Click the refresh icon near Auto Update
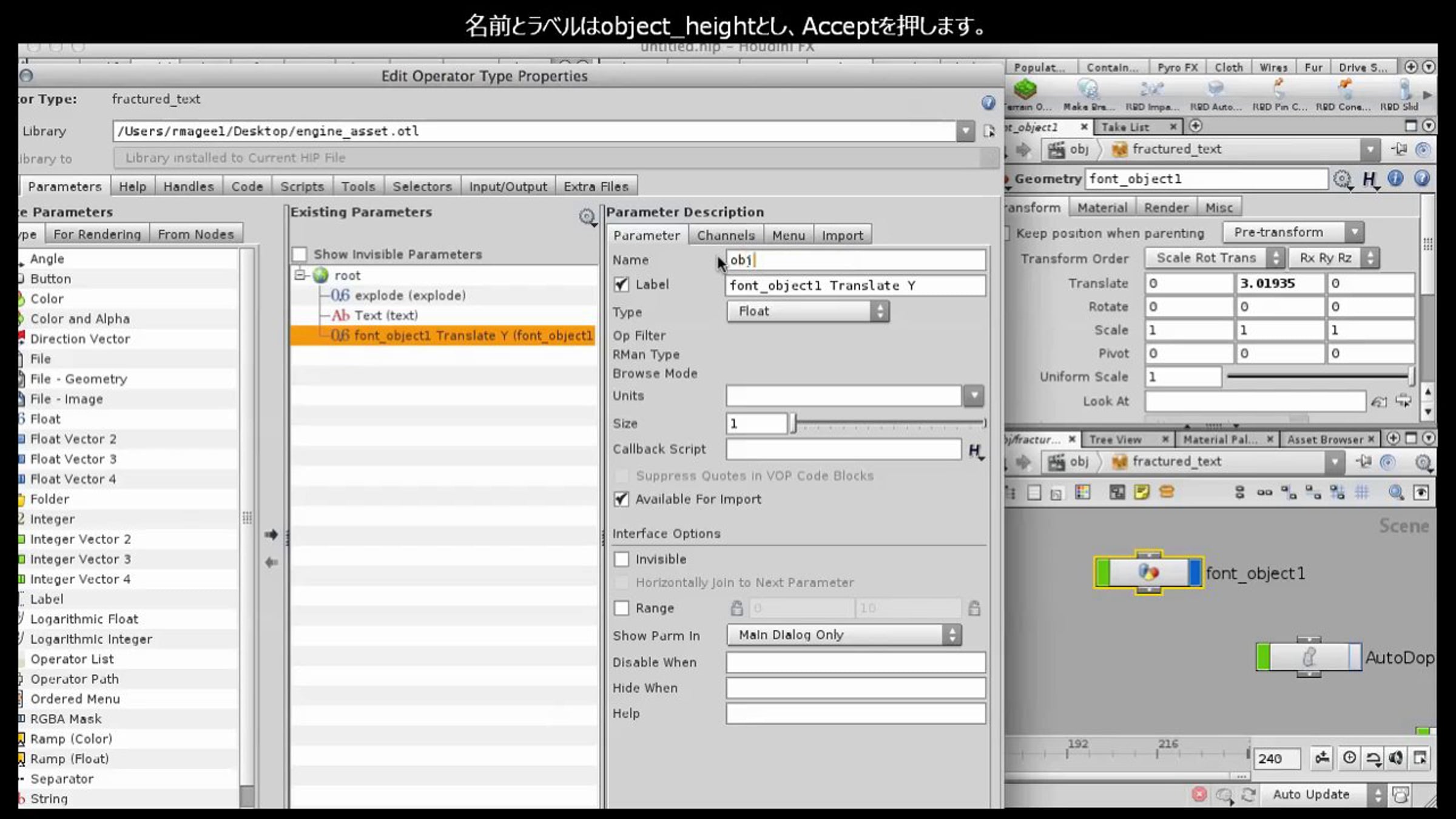Image resolution: width=1456 pixels, height=819 pixels. click(x=1249, y=795)
